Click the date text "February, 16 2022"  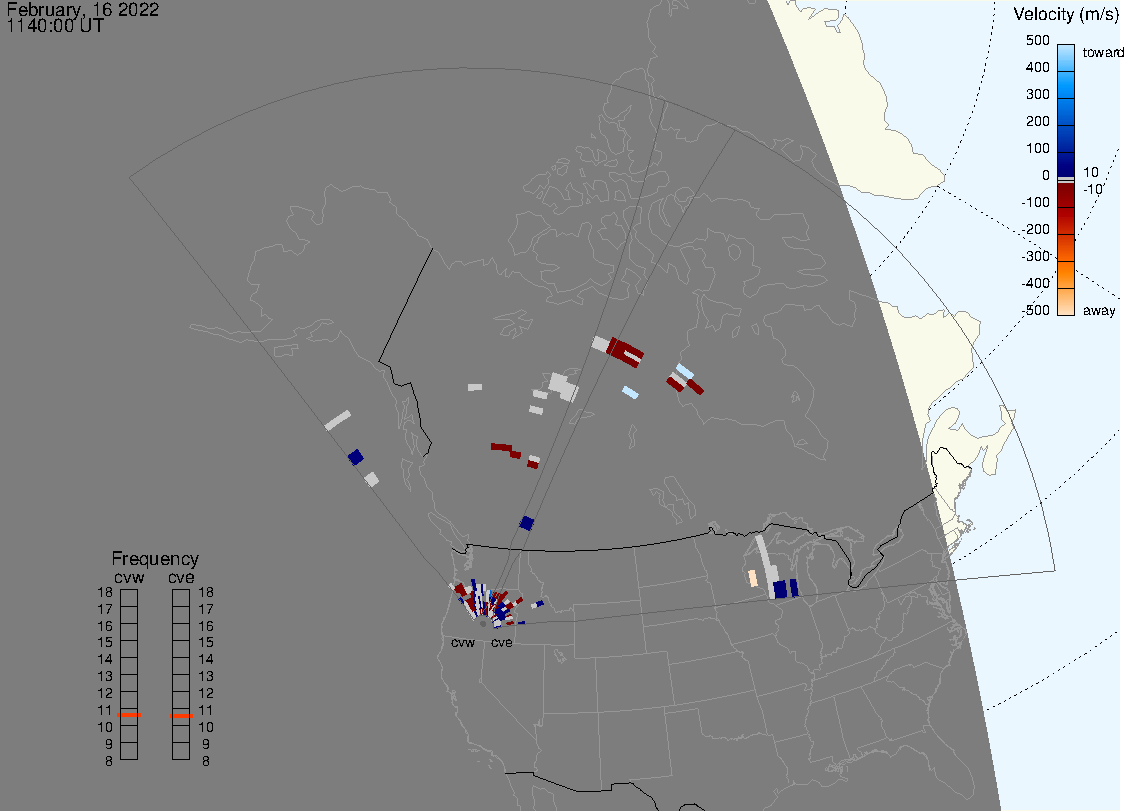pos(82,9)
